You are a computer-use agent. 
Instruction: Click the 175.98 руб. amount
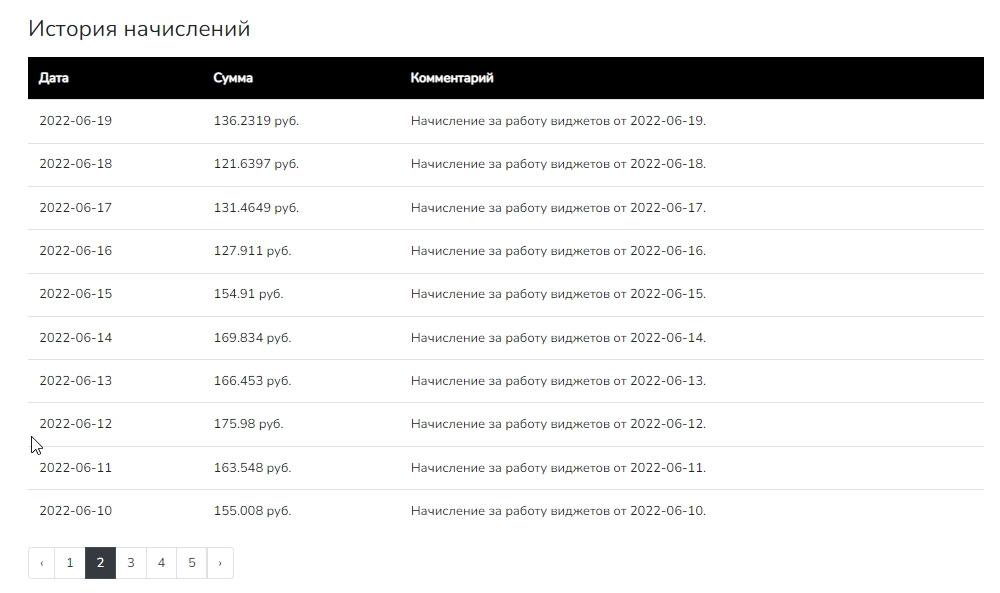point(248,424)
